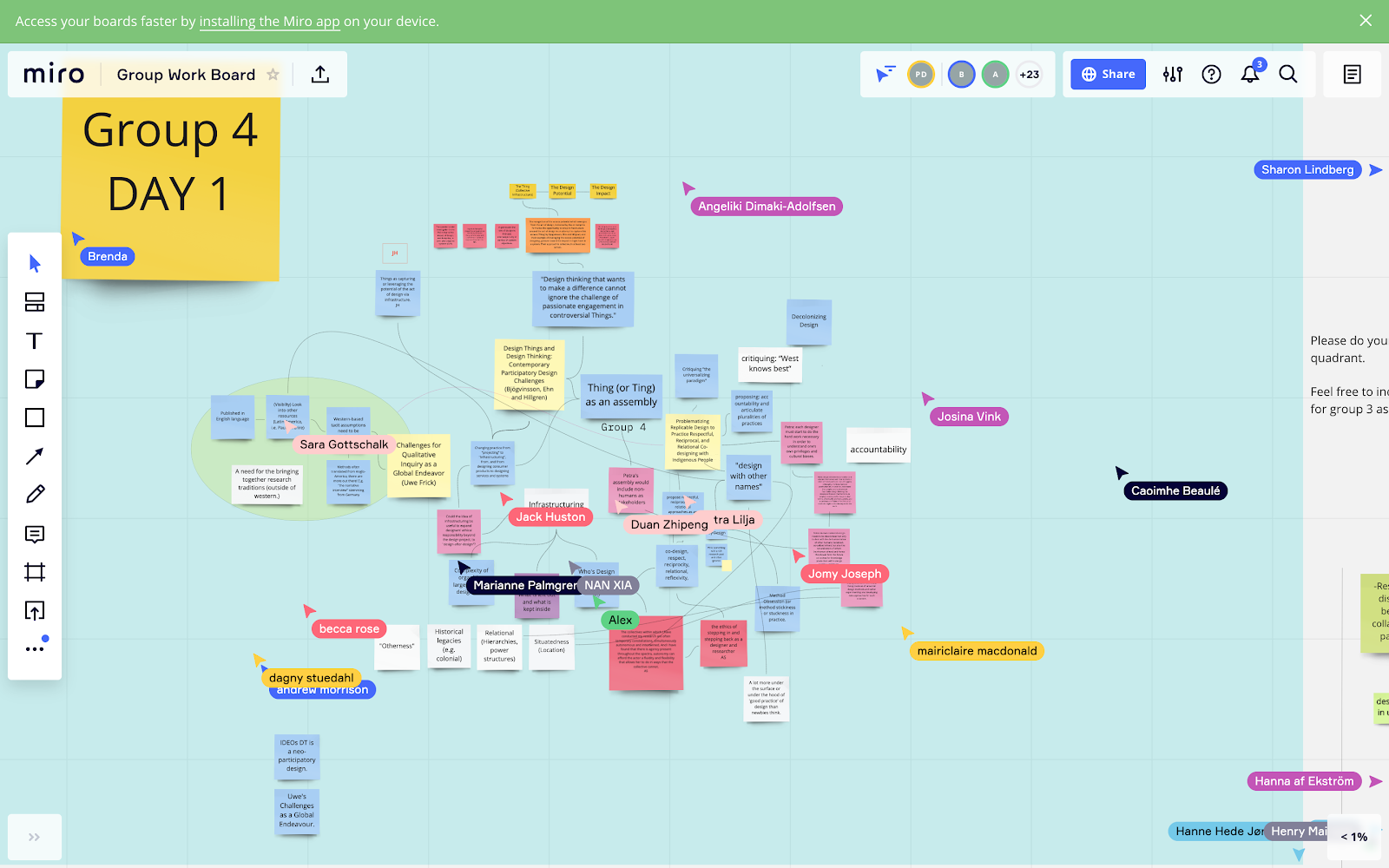Screen dimensions: 1389x868
Task: Select the Design Things and Design Thinking note
Action: (x=529, y=373)
